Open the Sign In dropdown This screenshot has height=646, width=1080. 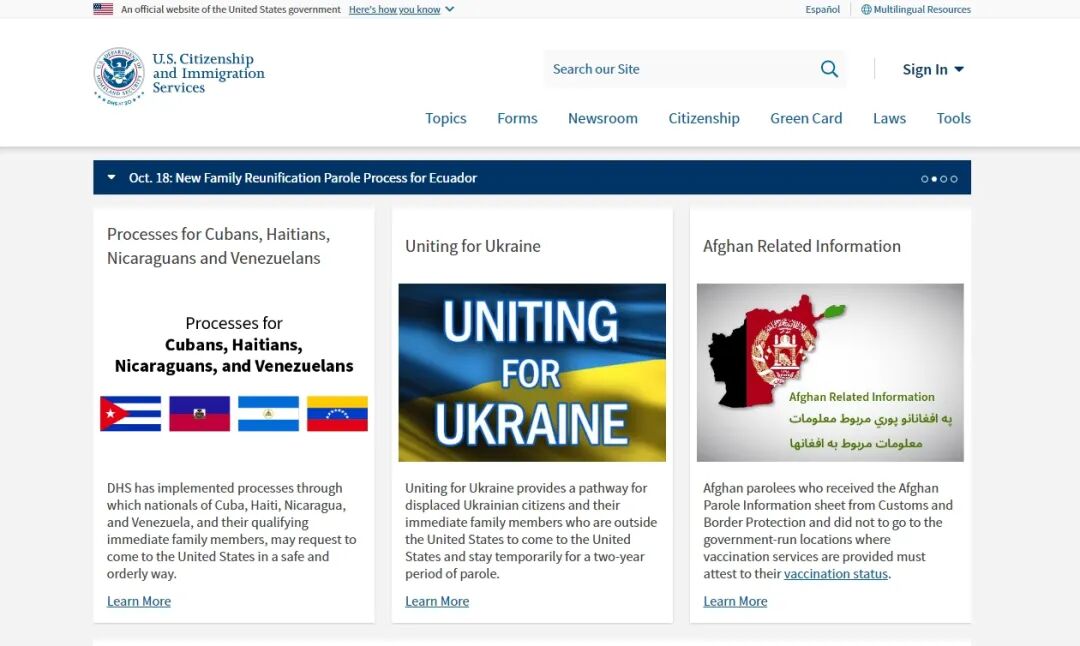(933, 70)
